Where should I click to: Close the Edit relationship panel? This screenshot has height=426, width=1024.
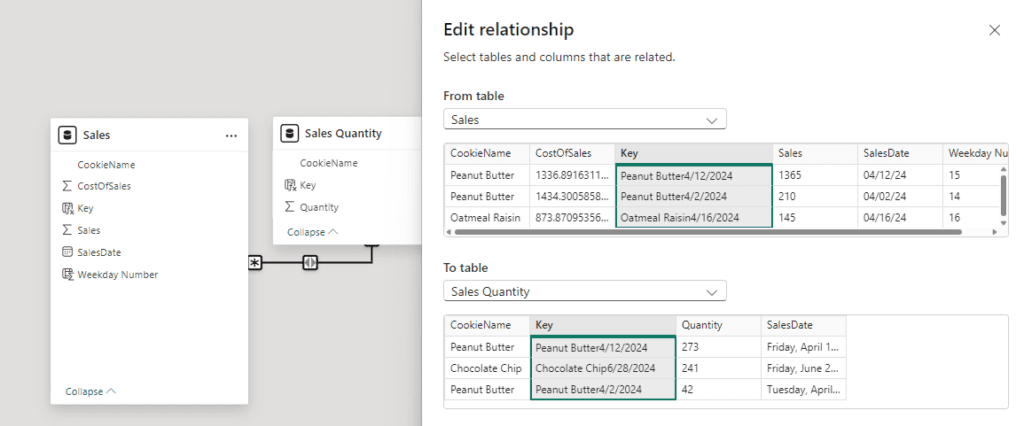point(994,30)
